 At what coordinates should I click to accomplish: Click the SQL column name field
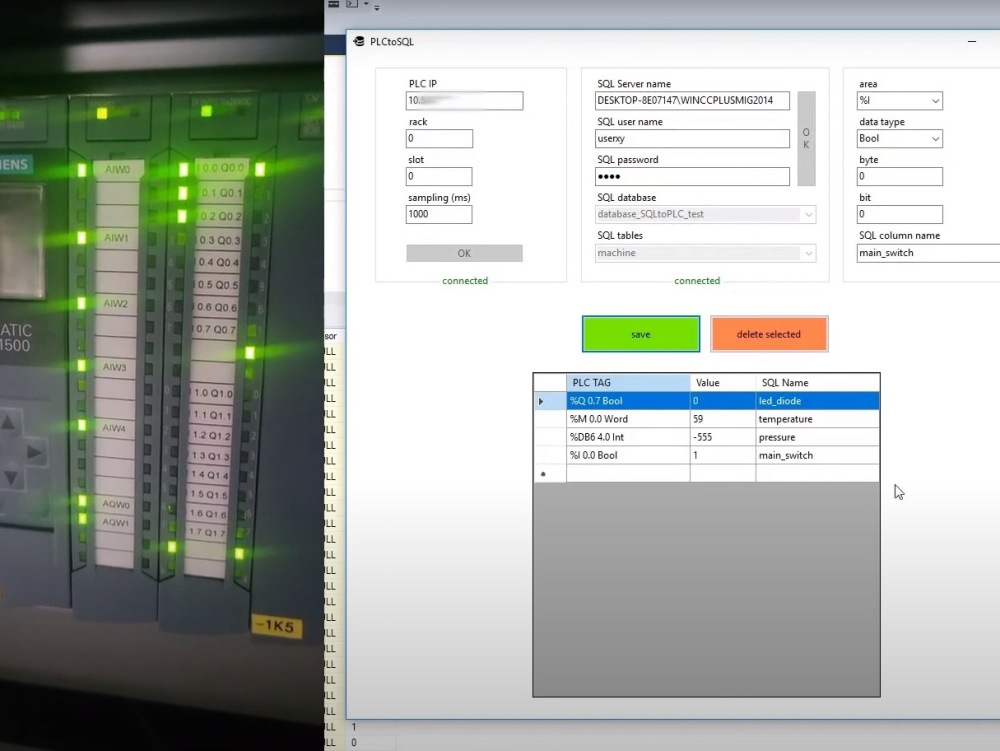pos(928,253)
